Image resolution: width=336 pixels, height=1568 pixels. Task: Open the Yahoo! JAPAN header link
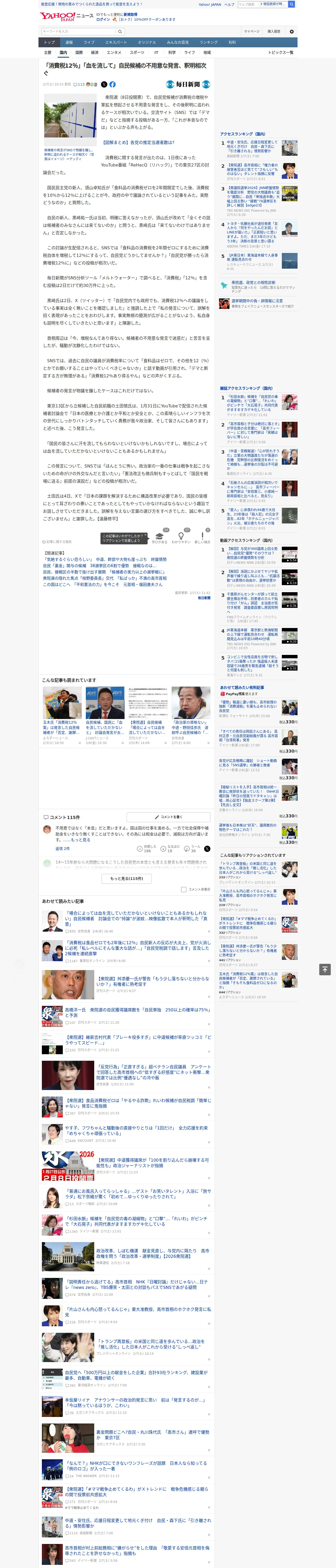tap(210, 4)
